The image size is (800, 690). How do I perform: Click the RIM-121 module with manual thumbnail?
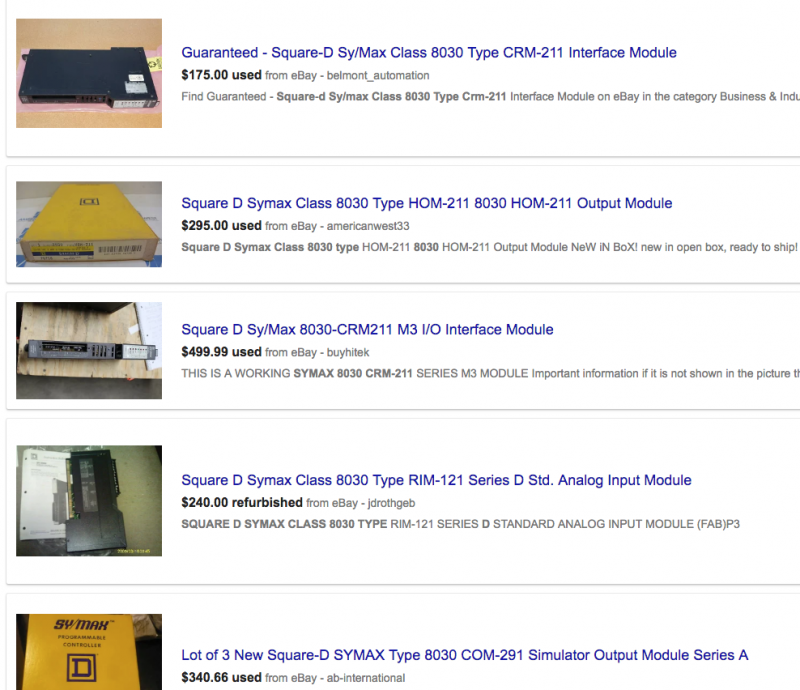pos(89,501)
